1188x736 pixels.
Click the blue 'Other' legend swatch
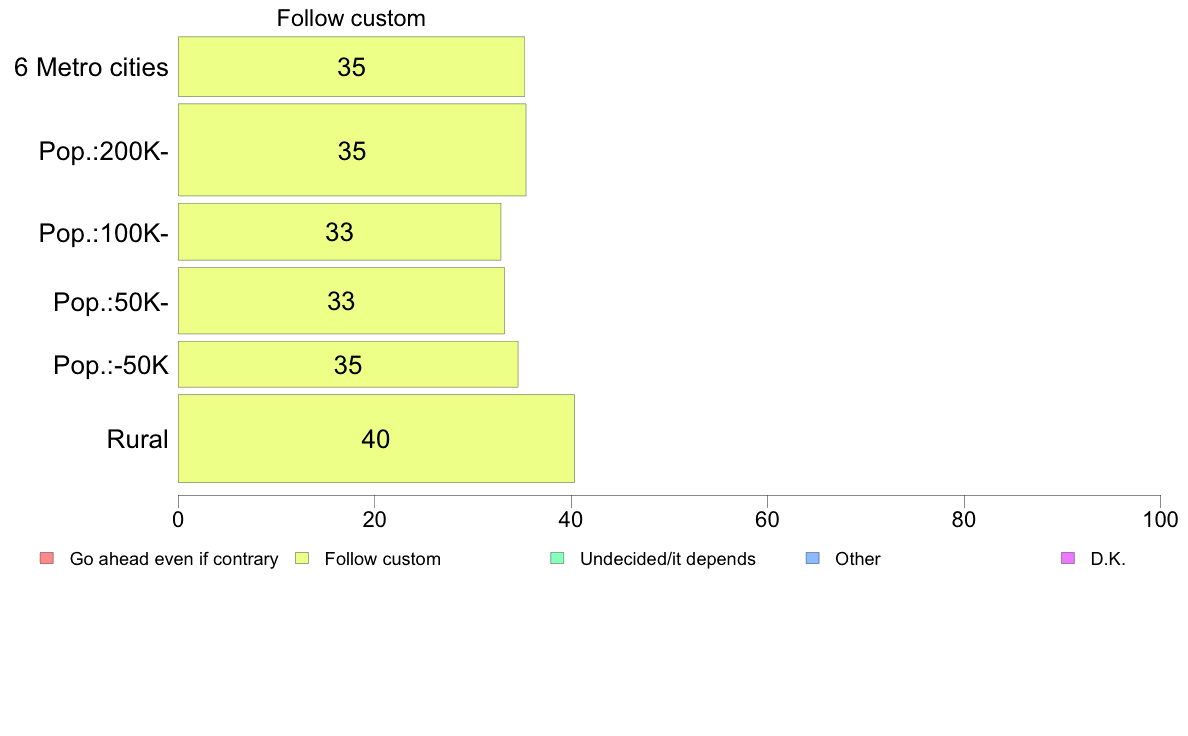[813, 559]
